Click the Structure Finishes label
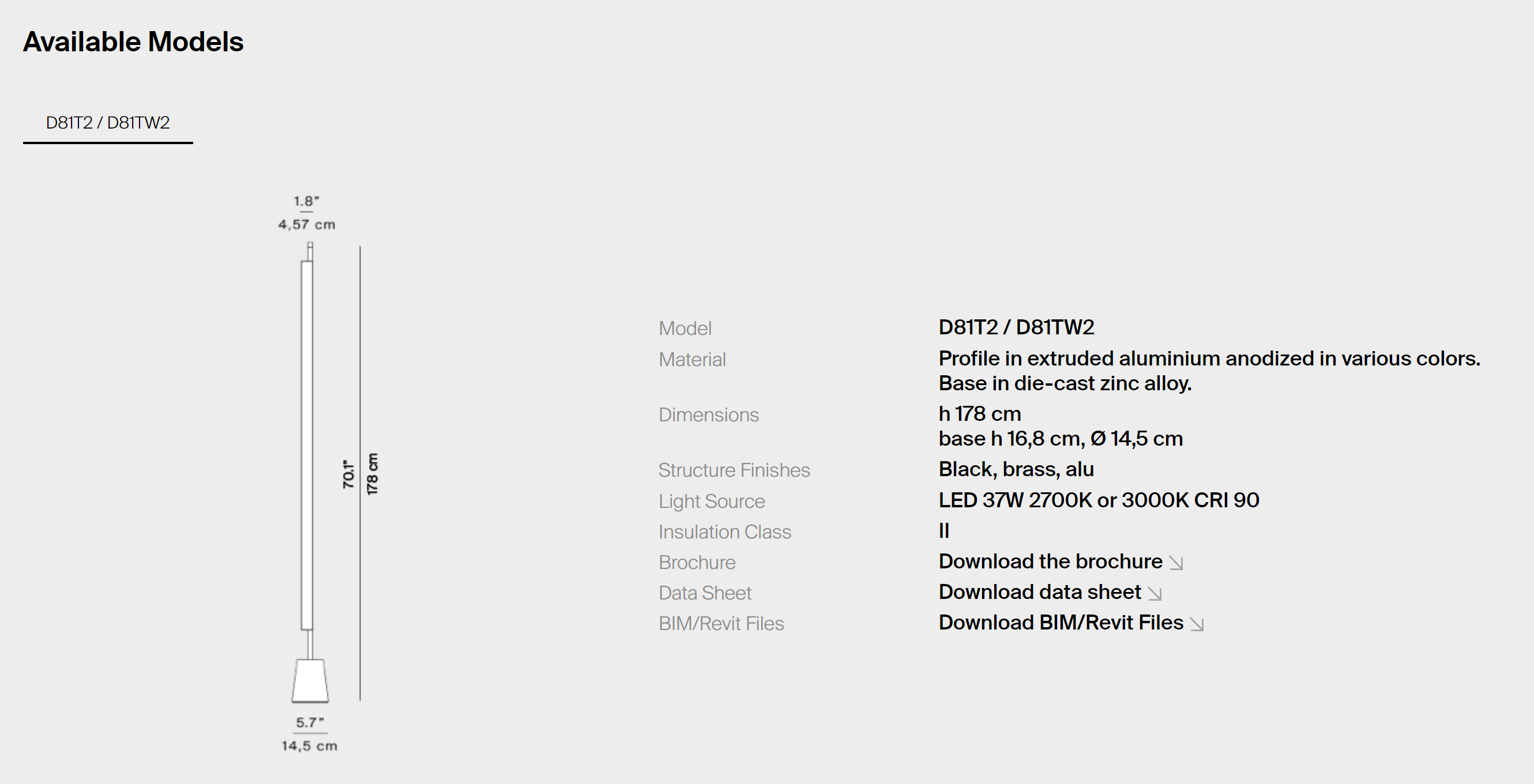 pyautogui.click(x=734, y=470)
